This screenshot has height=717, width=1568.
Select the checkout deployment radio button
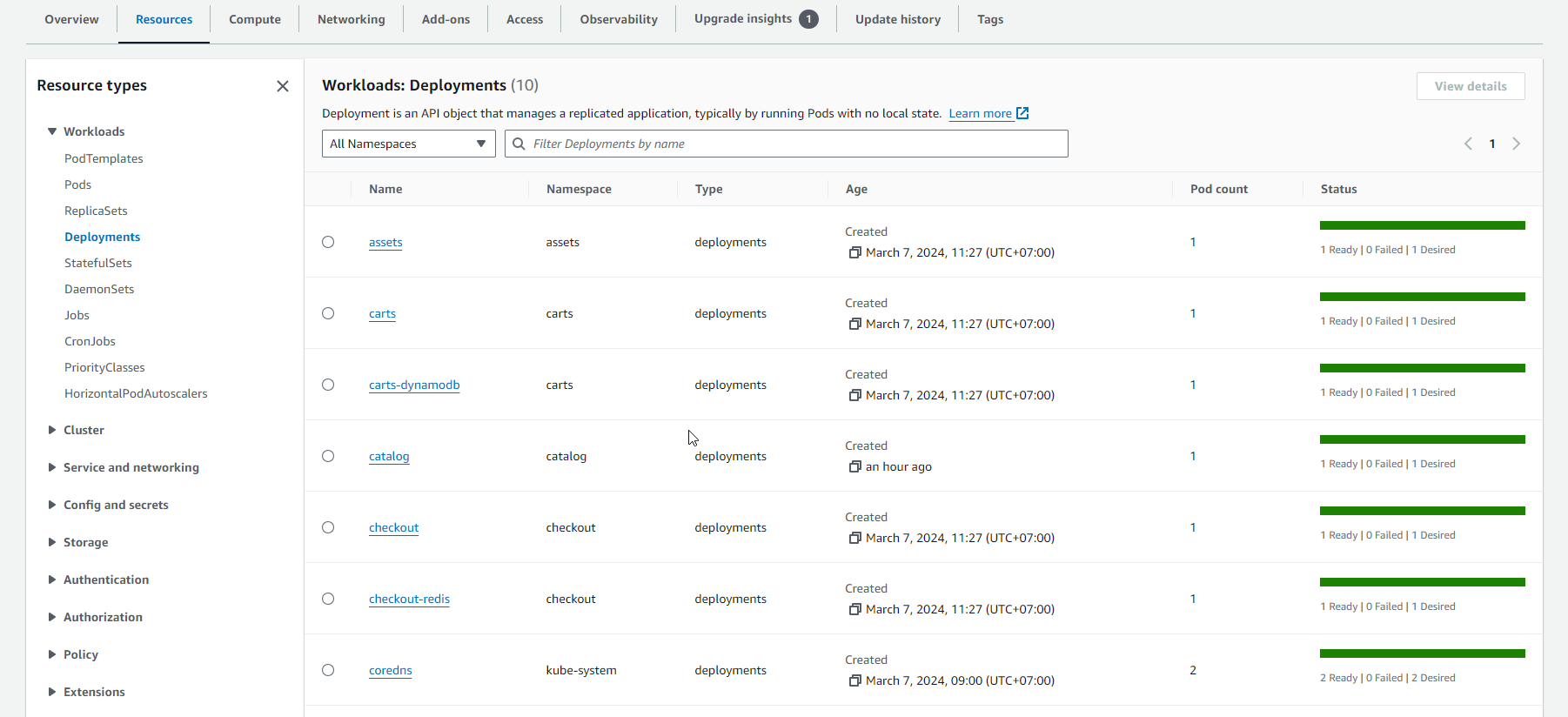[x=328, y=527]
